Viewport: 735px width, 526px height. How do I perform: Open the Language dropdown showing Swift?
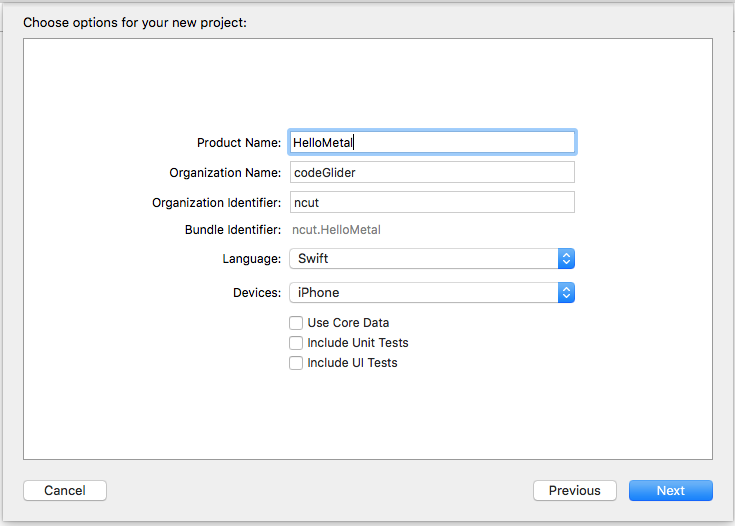click(423, 259)
